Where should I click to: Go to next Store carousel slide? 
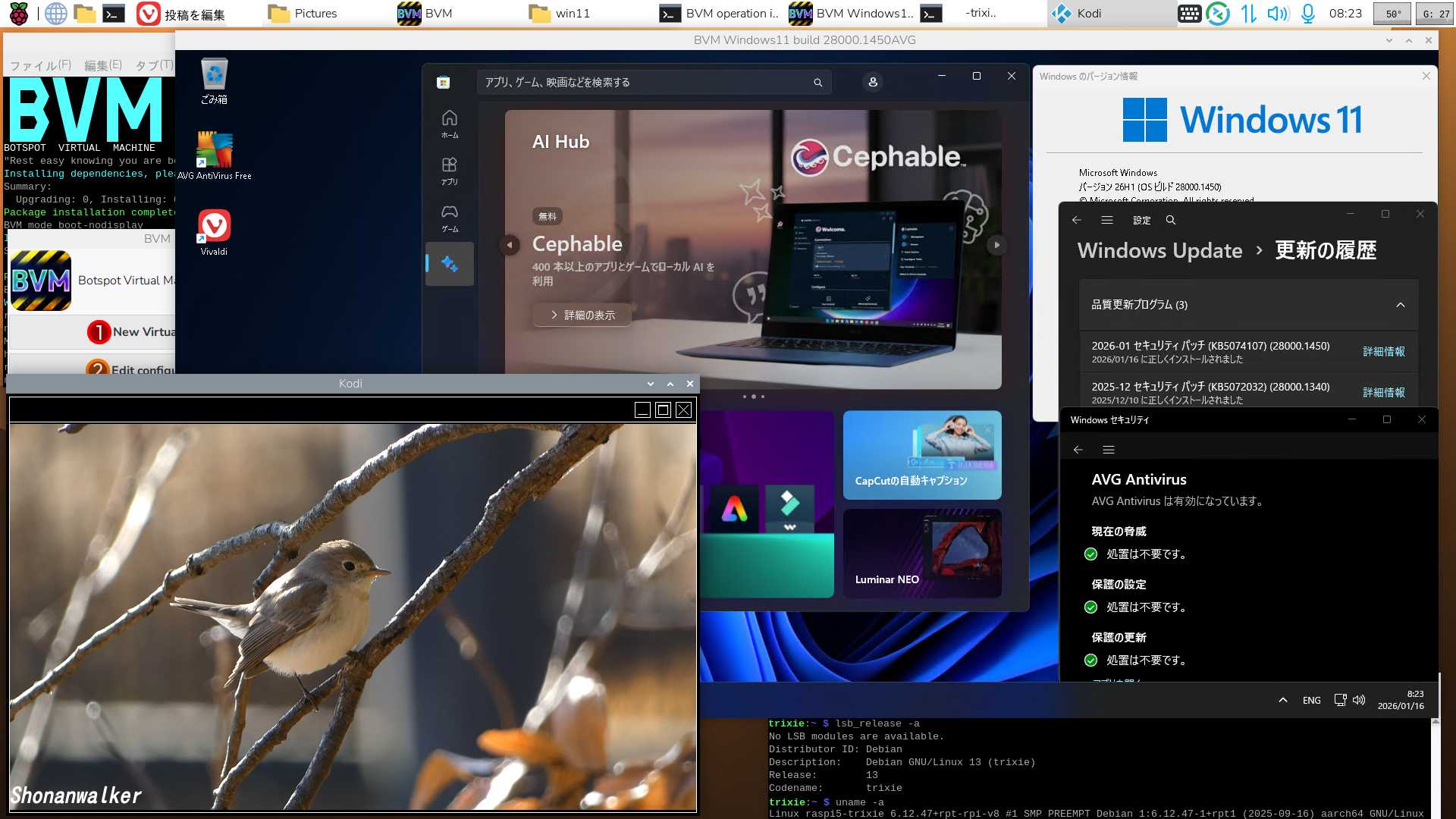(996, 245)
